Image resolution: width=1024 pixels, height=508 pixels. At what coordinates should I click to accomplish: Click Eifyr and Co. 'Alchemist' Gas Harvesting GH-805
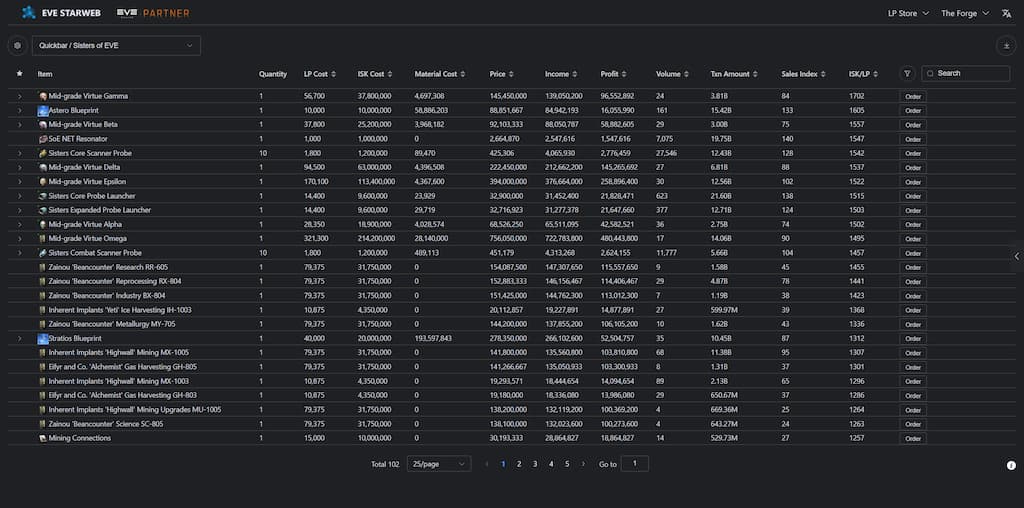tap(123, 367)
